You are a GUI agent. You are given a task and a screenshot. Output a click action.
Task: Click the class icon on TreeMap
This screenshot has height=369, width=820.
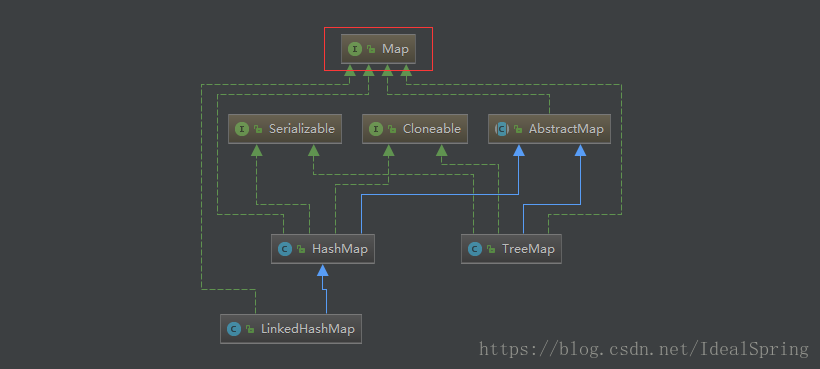click(475, 249)
